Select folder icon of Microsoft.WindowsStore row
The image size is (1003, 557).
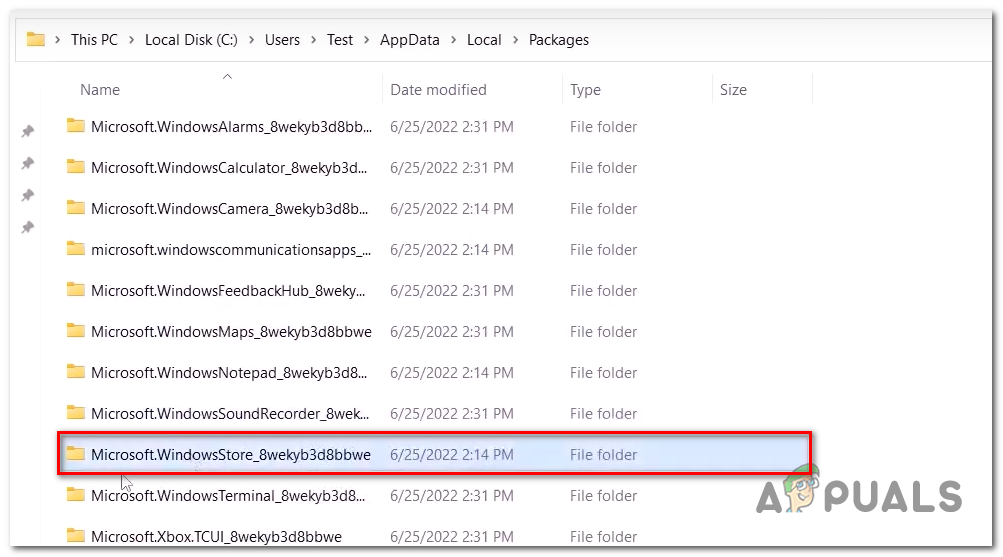click(x=75, y=453)
